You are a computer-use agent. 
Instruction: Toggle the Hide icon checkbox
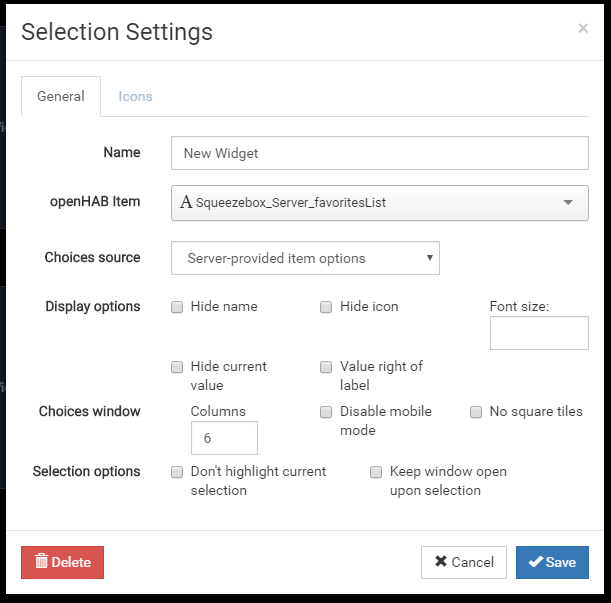[x=326, y=307]
